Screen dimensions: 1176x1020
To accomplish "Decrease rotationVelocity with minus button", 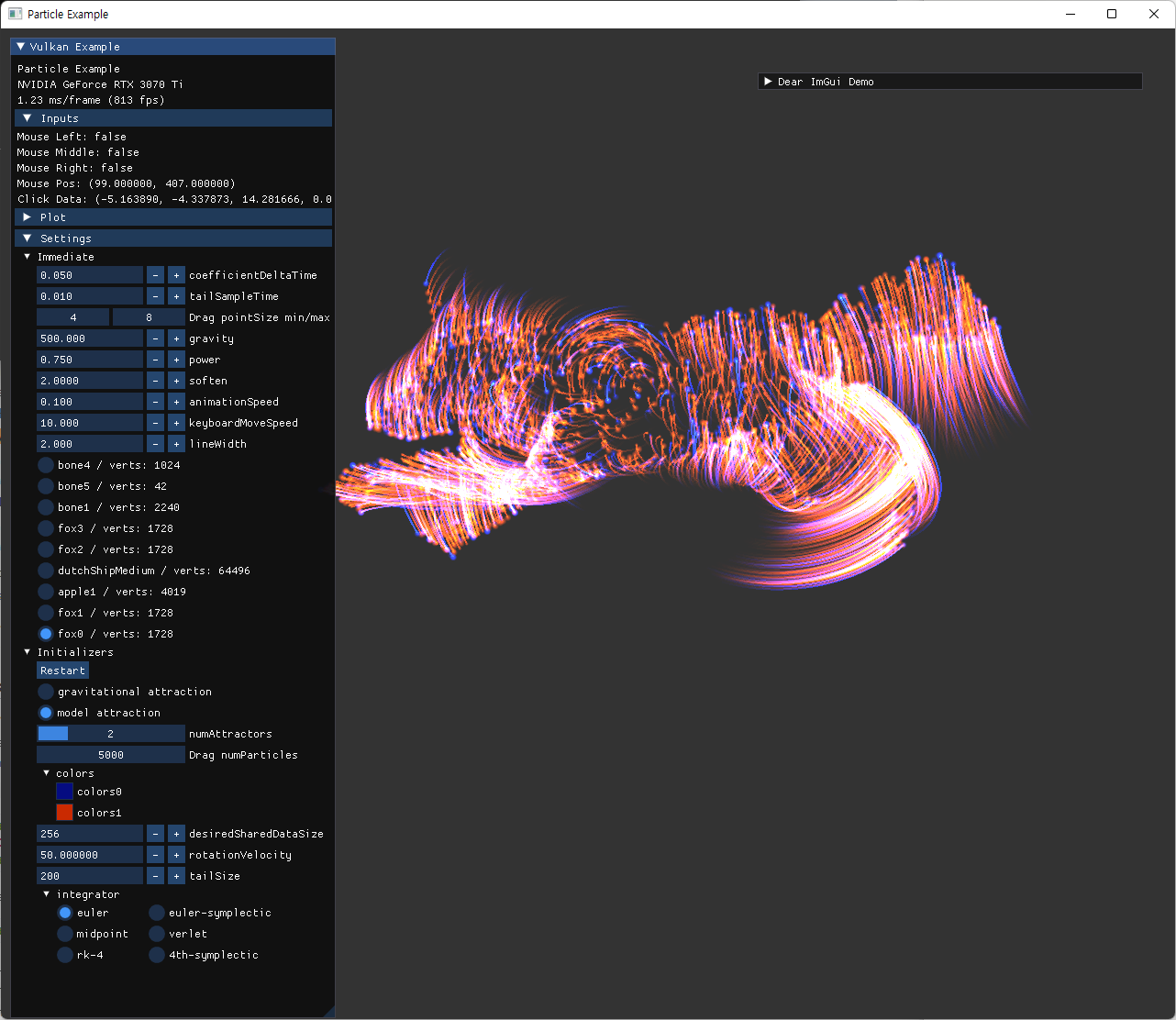I will click(x=155, y=855).
